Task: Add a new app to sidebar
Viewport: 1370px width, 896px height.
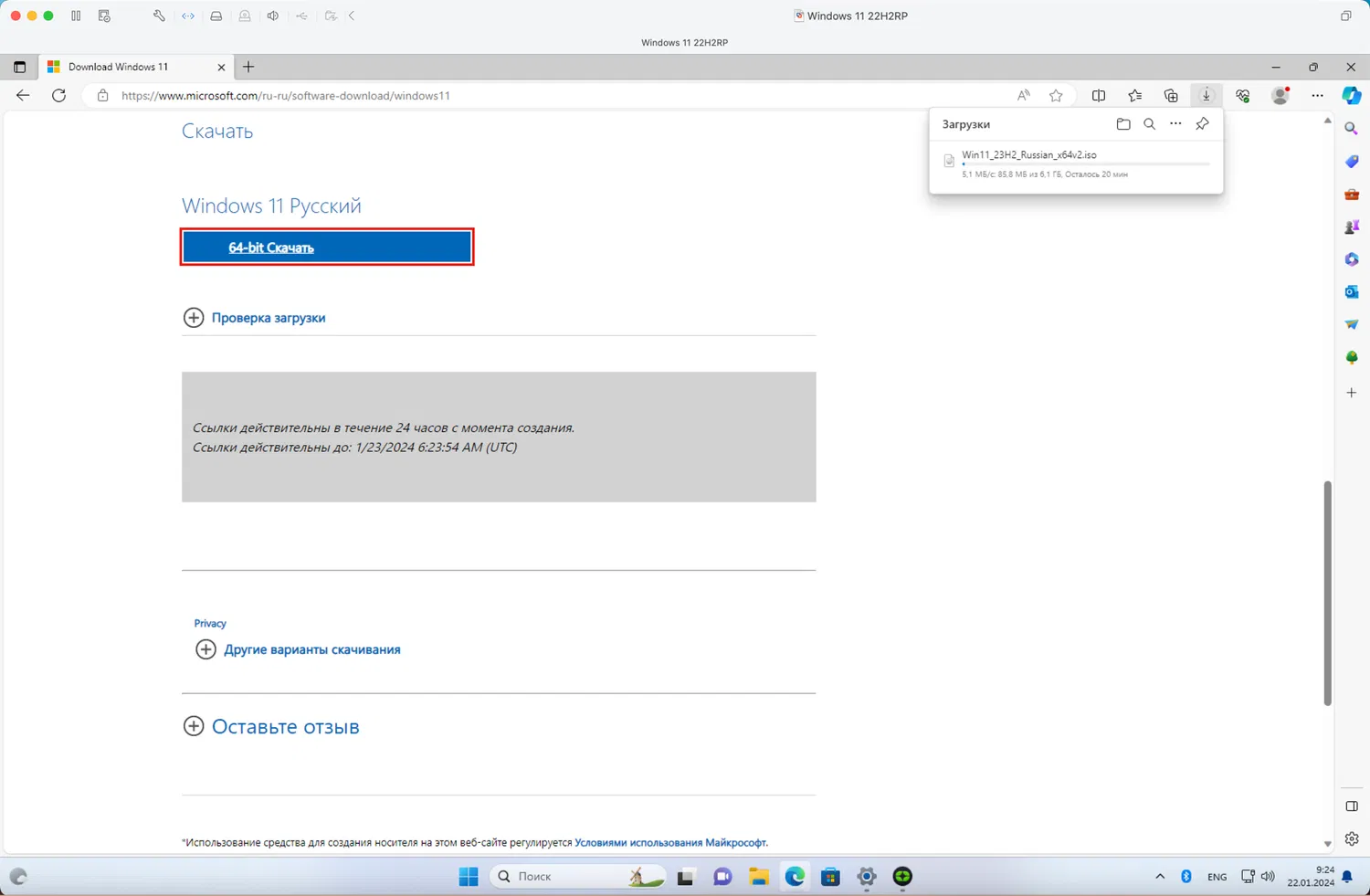Action: coord(1352,393)
